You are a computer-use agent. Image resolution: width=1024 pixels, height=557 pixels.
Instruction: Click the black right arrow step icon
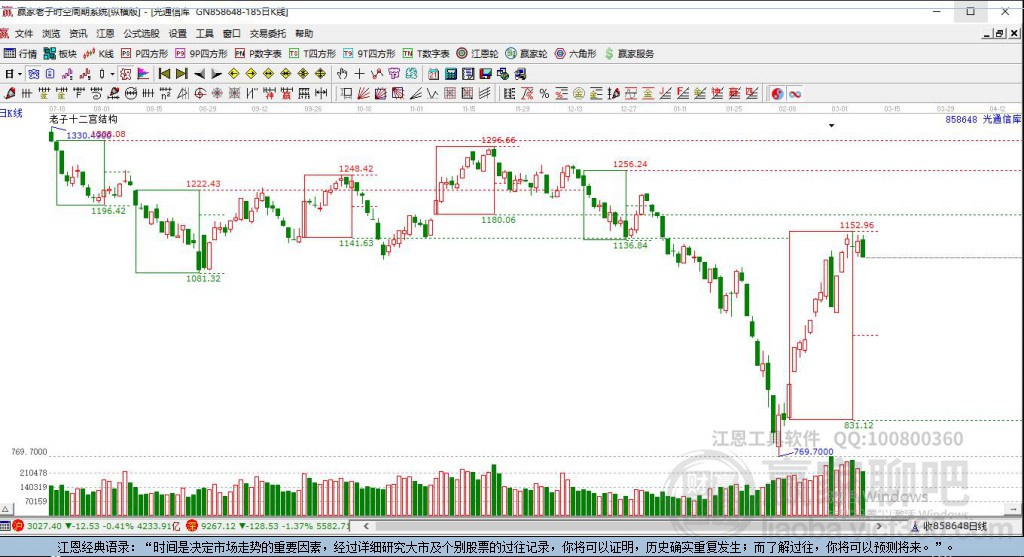click(217, 74)
